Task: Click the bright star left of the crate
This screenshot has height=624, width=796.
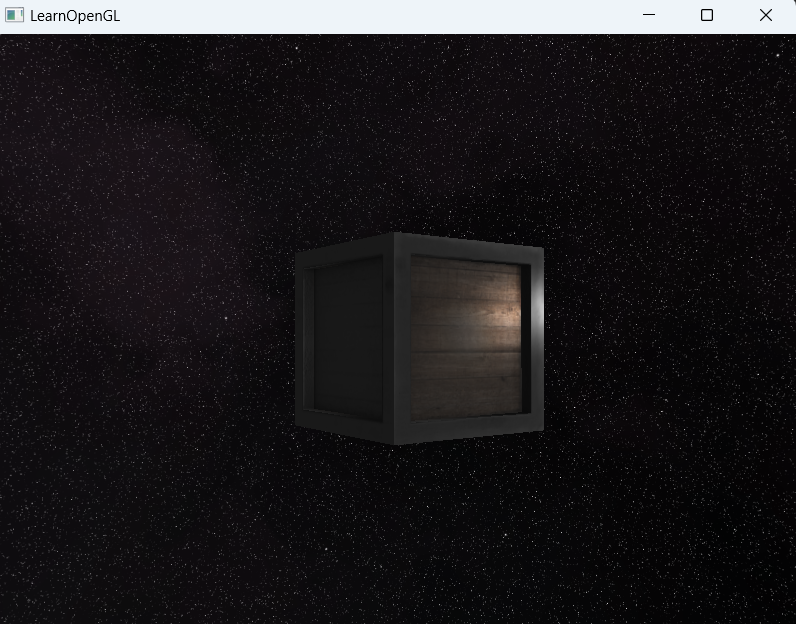Action: coord(226,318)
